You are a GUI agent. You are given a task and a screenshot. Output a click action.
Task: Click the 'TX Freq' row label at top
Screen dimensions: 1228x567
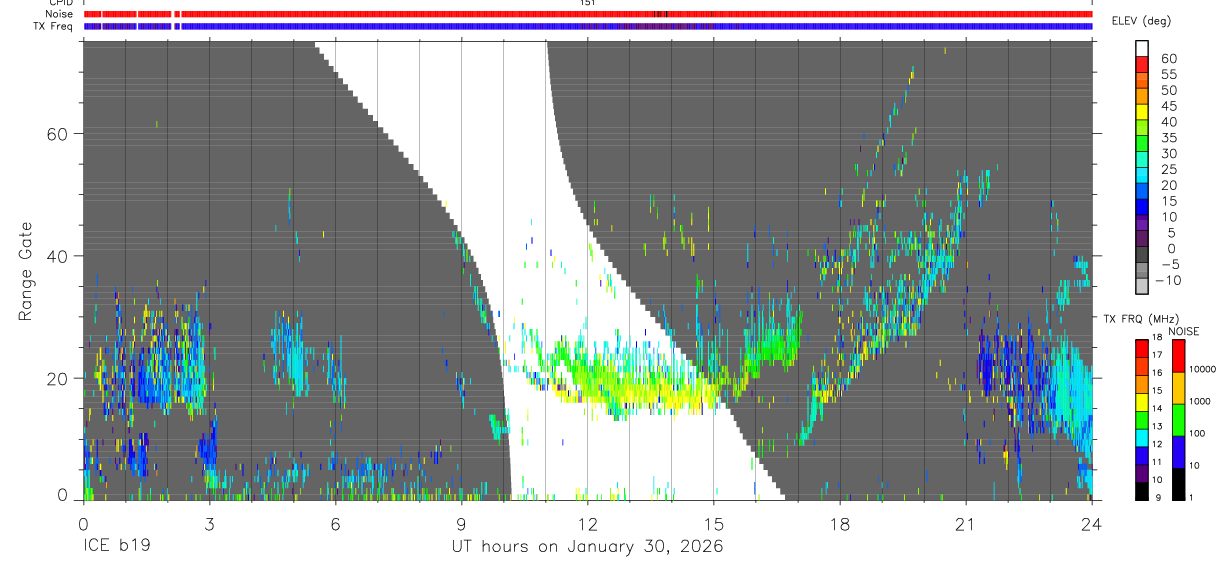click(x=53, y=26)
